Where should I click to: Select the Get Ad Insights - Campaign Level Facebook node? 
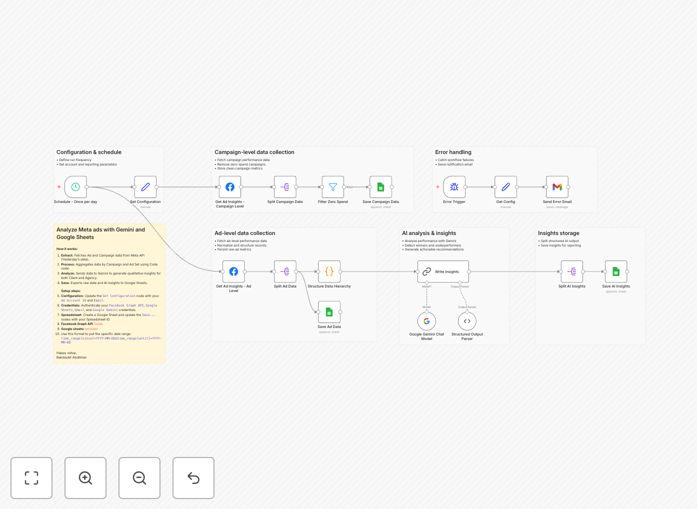[x=230, y=187]
